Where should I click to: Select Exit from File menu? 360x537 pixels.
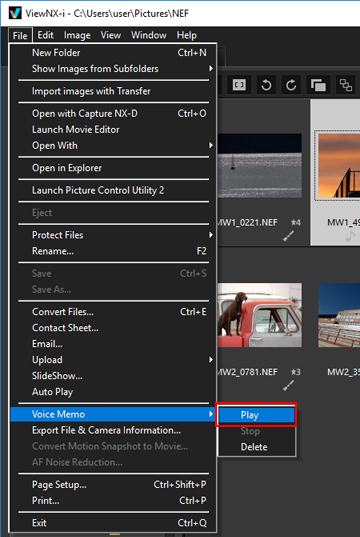point(113,523)
